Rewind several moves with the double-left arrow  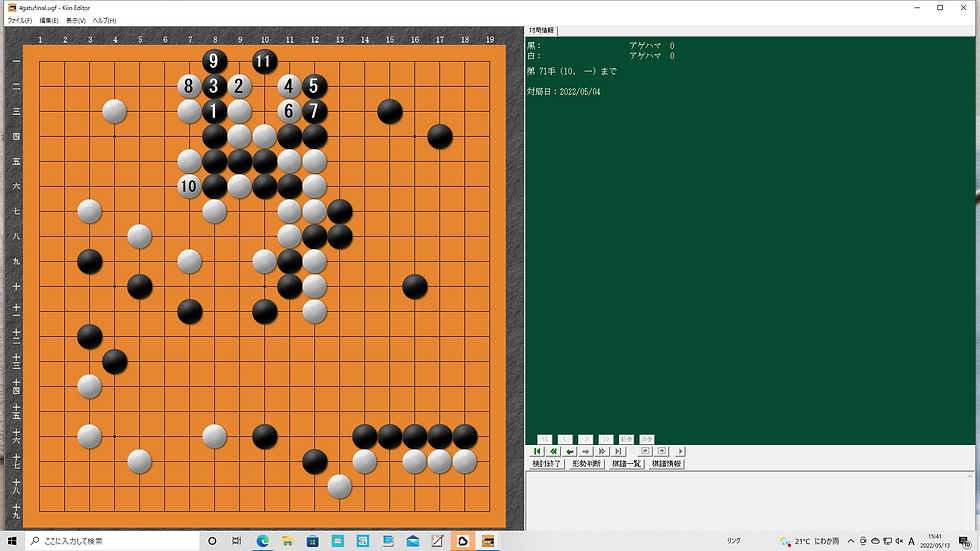(x=553, y=451)
